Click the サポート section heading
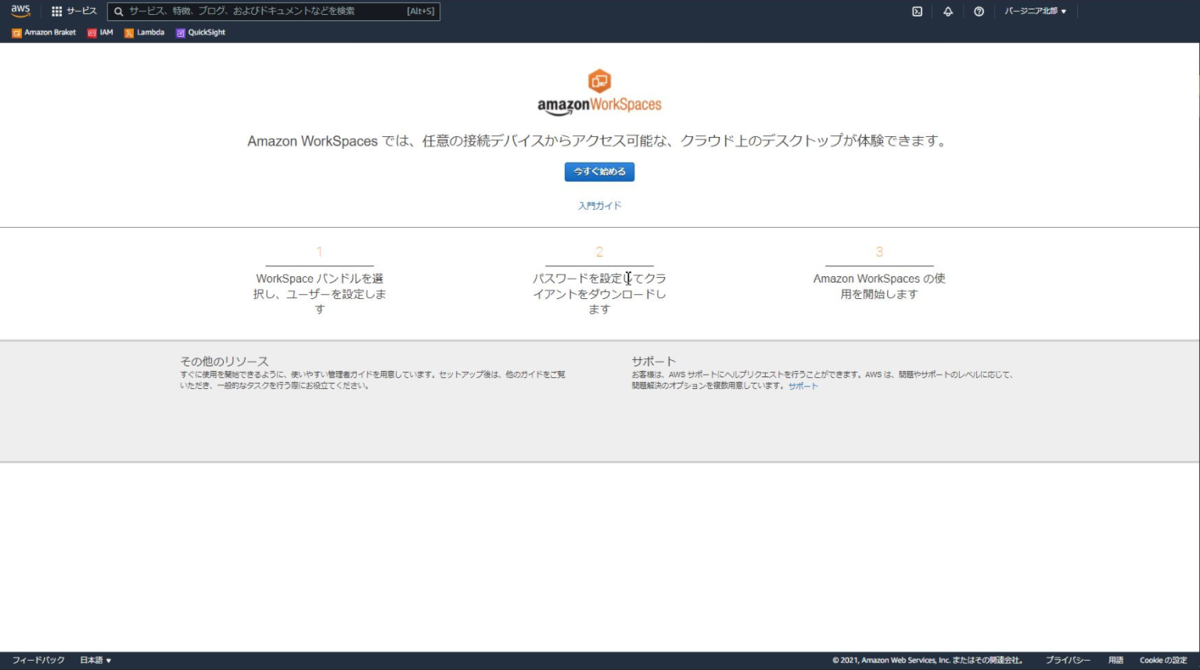 click(654, 361)
